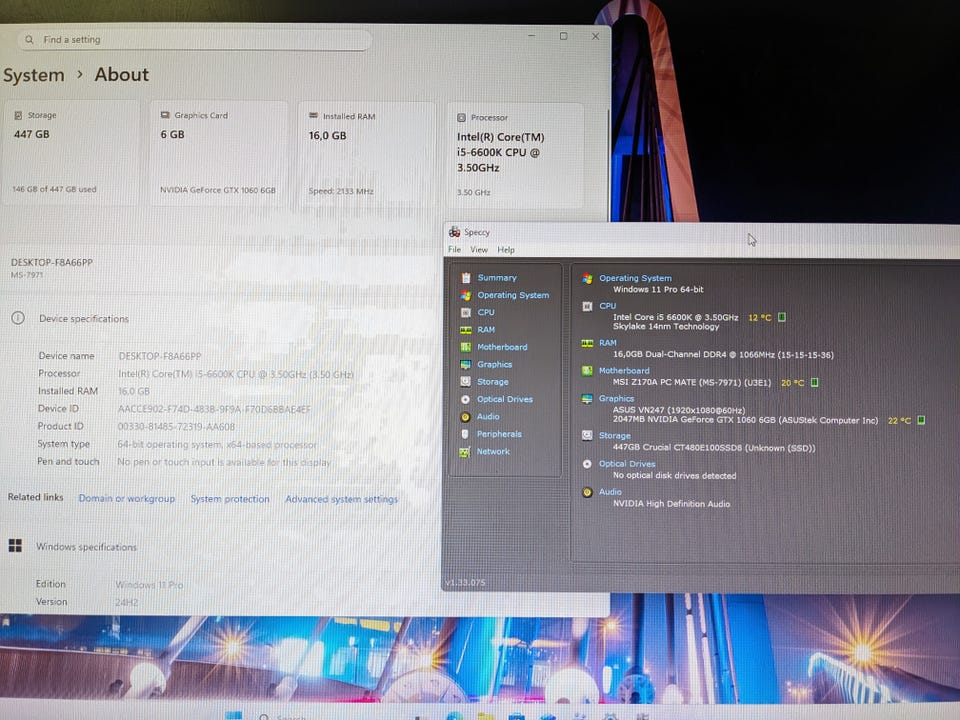Click 'NVIDIA High Definition Audio' text
960x720 pixels.
(672, 504)
